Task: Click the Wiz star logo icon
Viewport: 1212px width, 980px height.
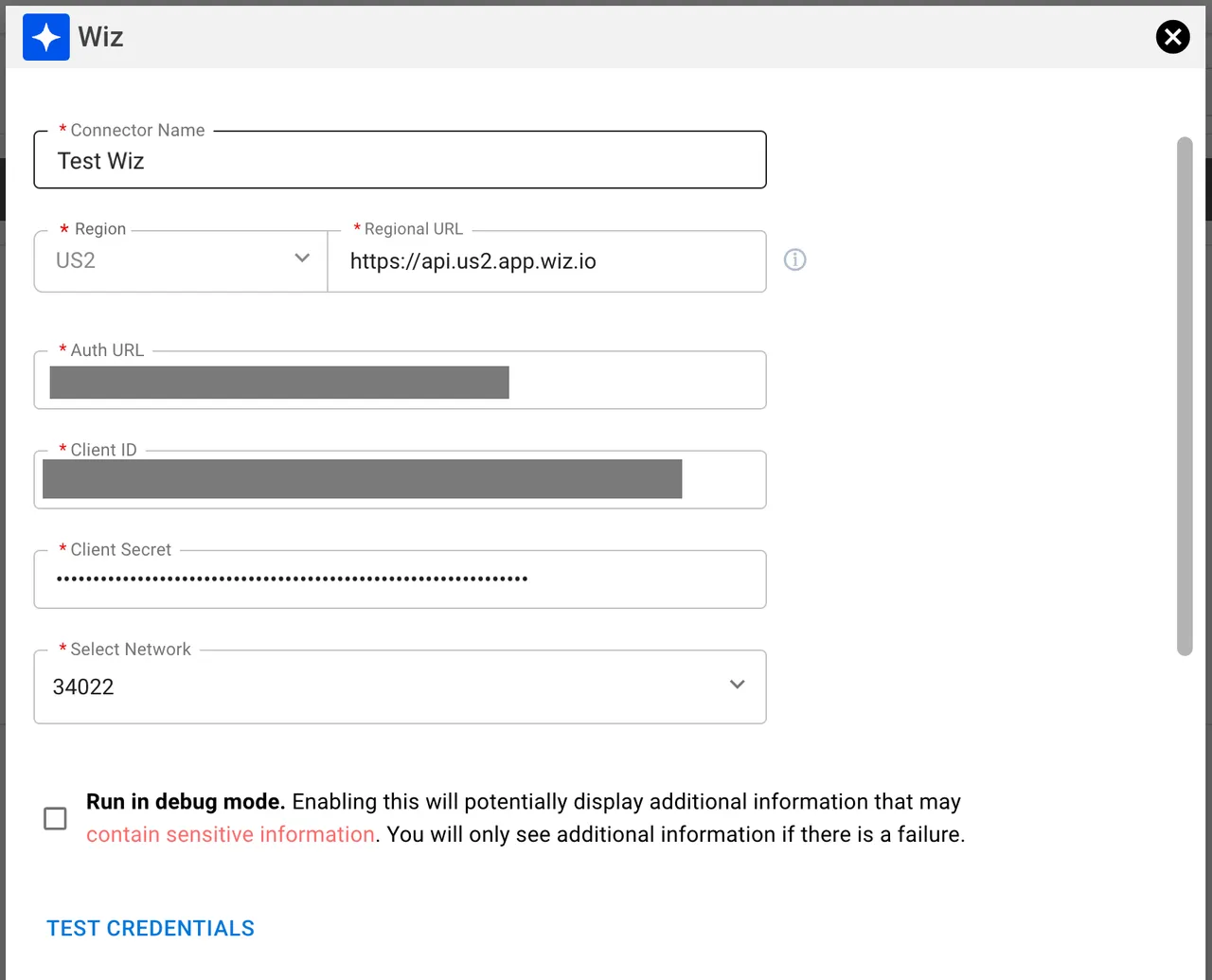Action: point(46,37)
